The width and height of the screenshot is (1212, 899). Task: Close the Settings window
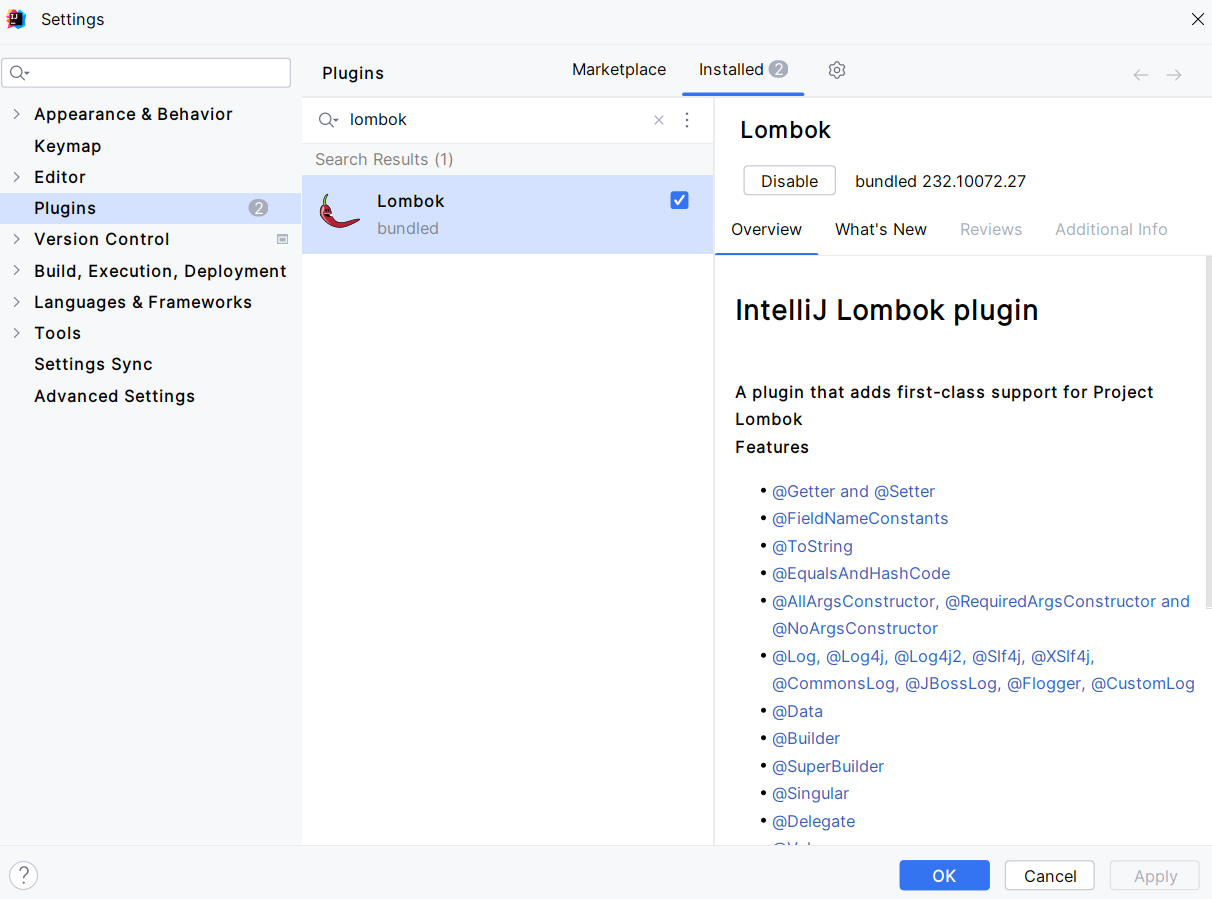1197,19
